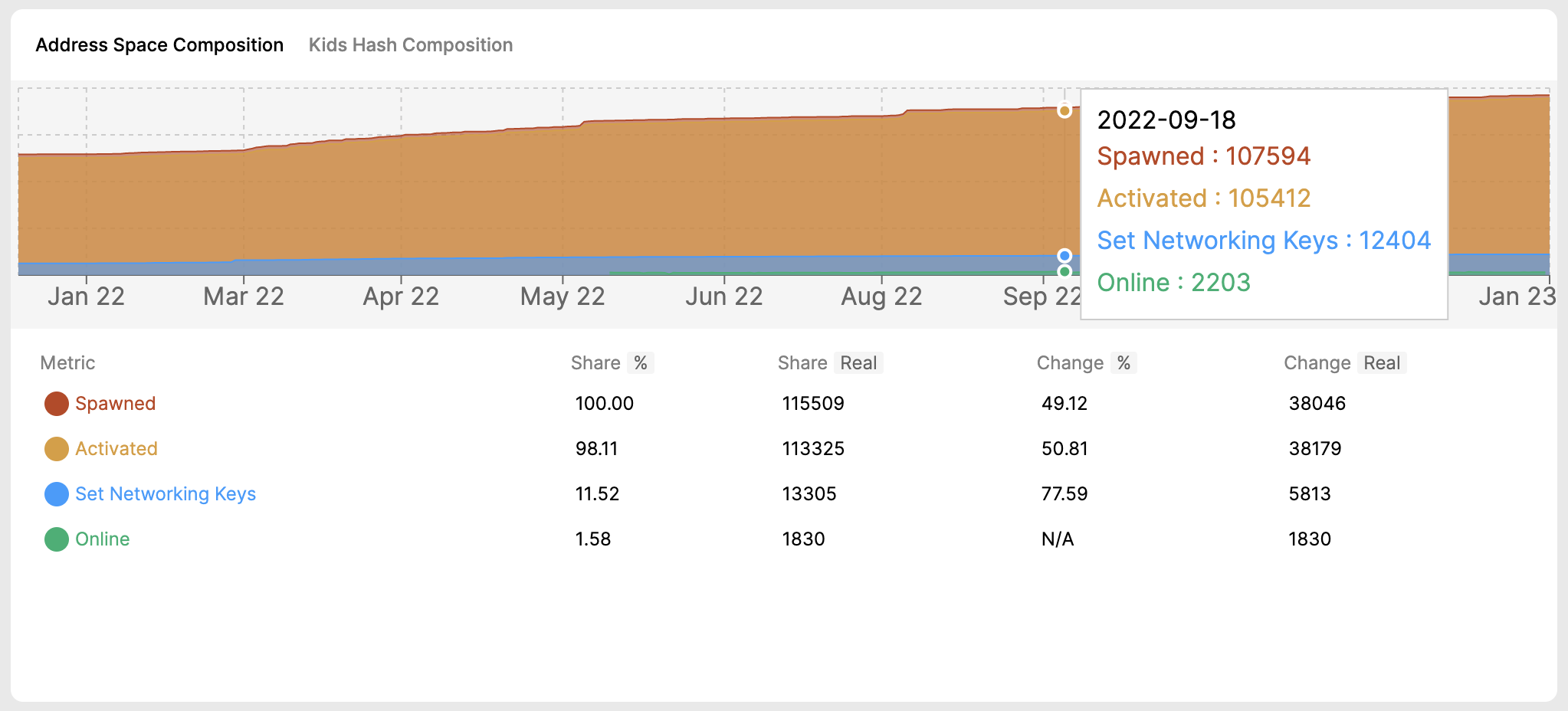Toggle the Activated series orange dot

coord(57,449)
